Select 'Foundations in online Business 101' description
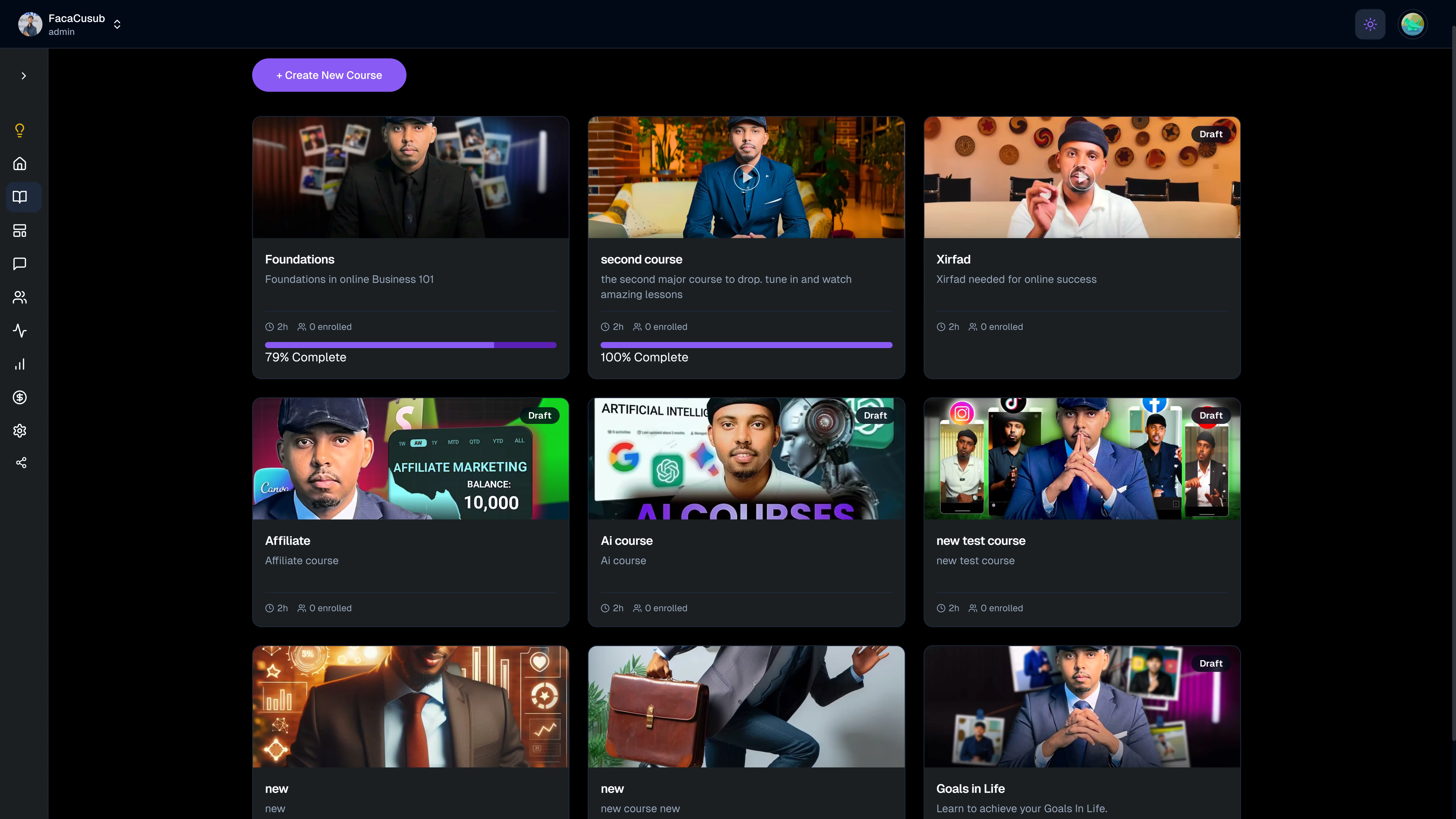Viewport: 1456px width, 819px height. (349, 279)
